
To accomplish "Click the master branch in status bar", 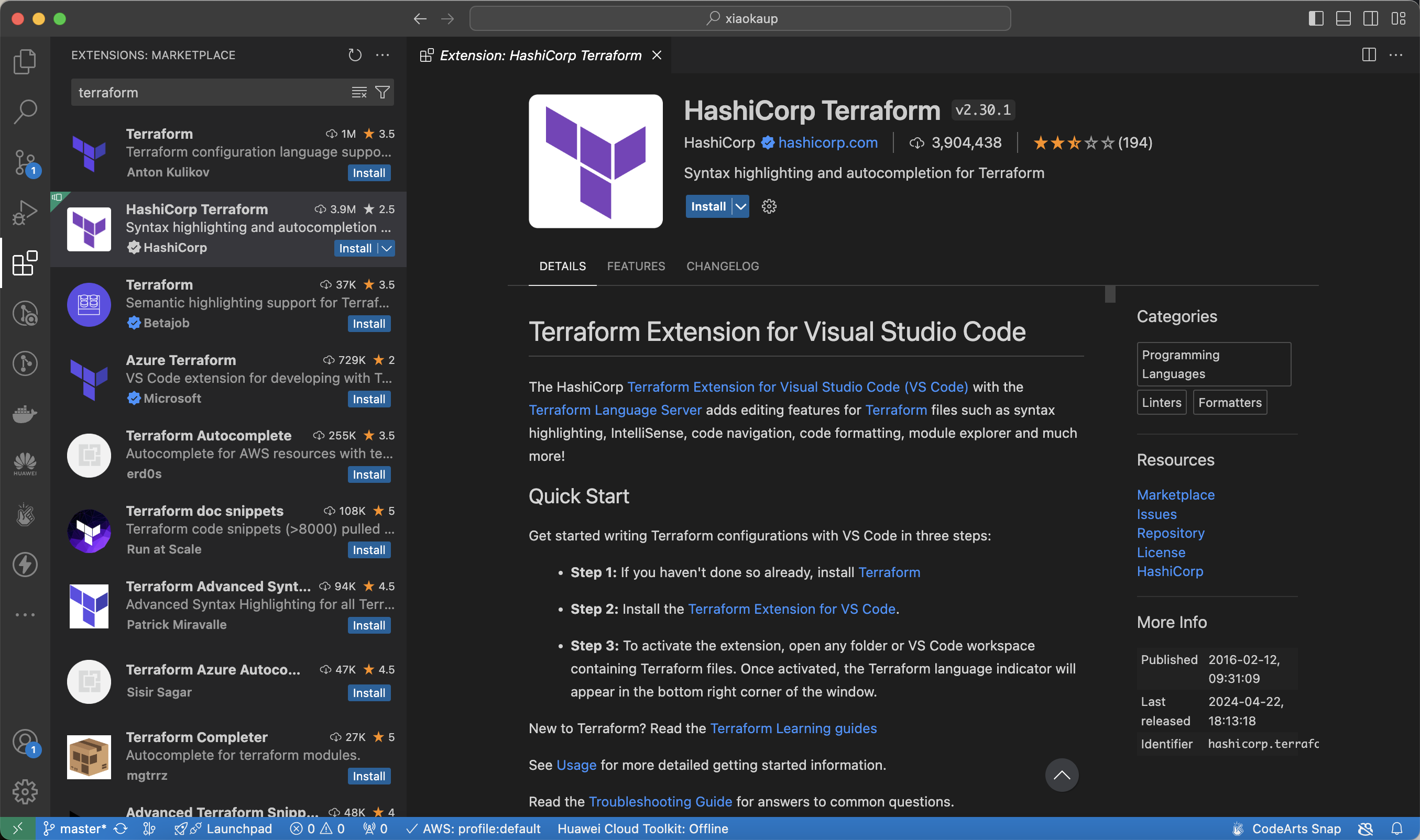I will pyautogui.click(x=75, y=828).
